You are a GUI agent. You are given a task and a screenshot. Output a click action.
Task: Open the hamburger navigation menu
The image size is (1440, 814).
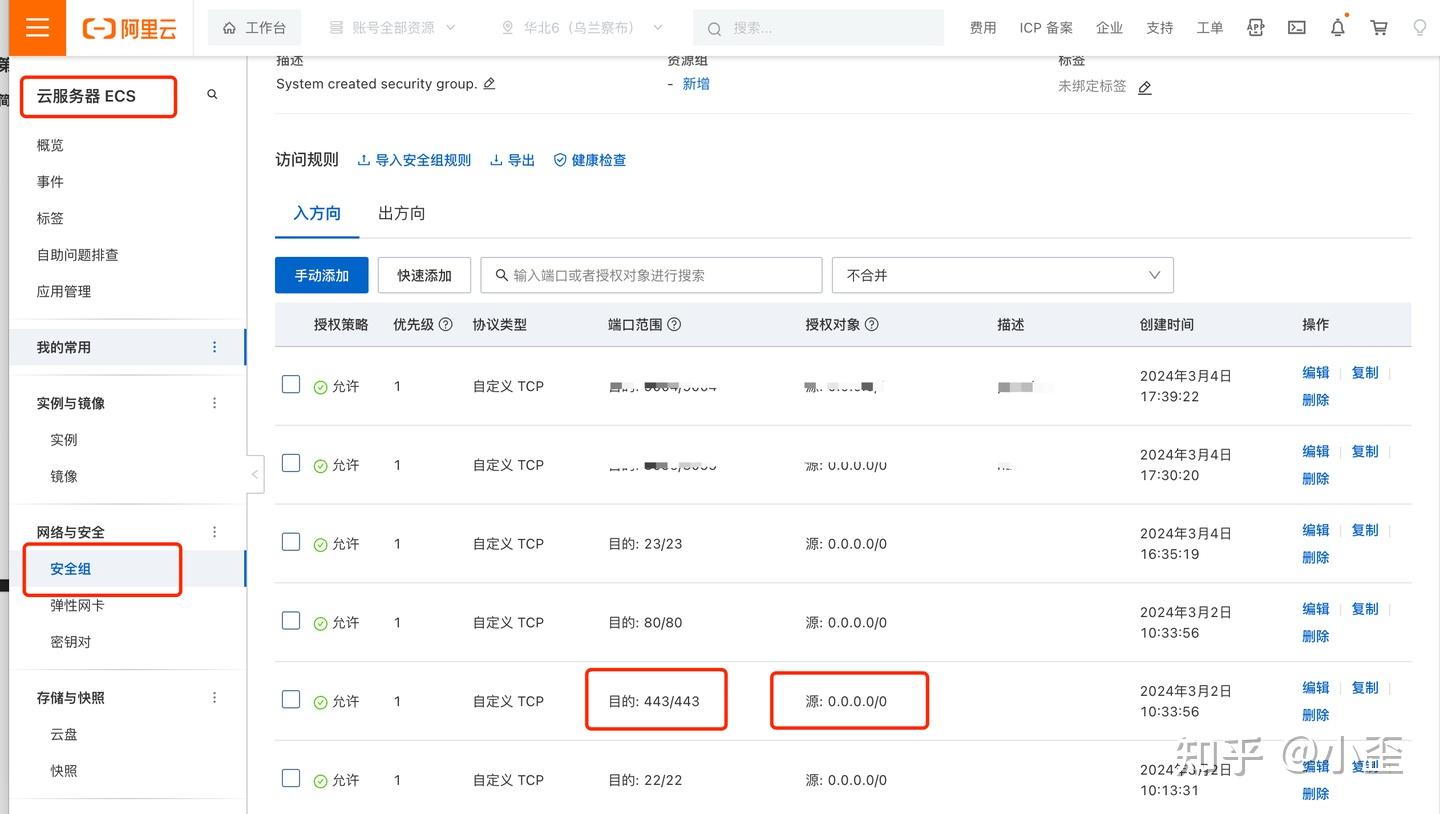click(x=38, y=28)
